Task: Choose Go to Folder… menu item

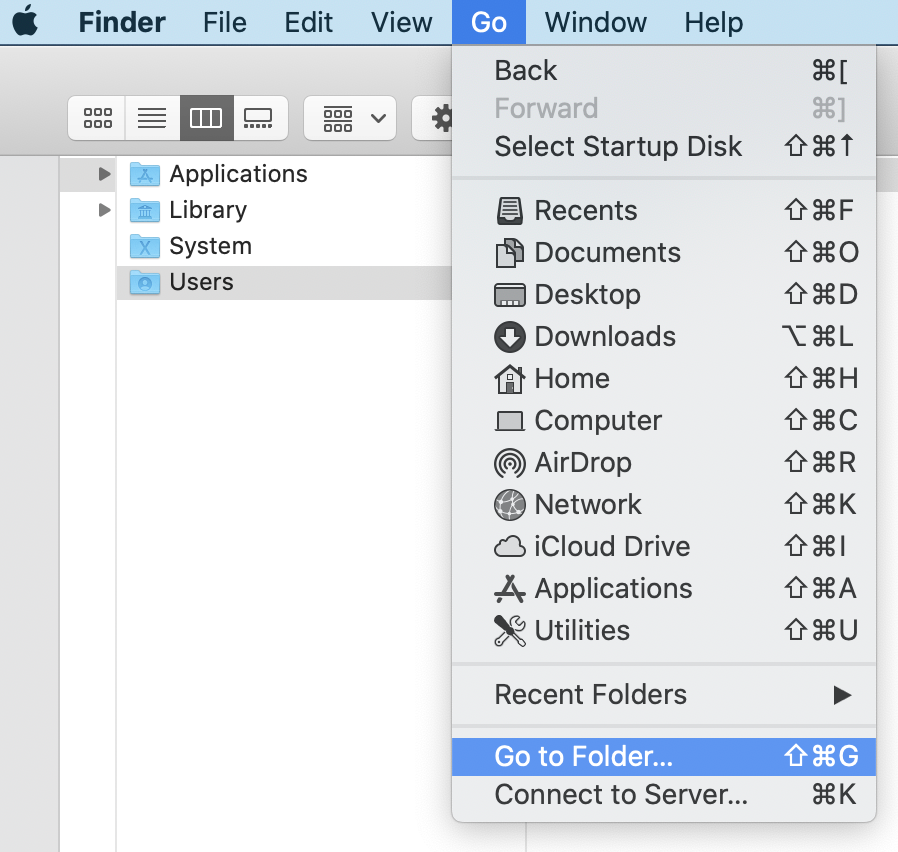Action: [x=664, y=757]
